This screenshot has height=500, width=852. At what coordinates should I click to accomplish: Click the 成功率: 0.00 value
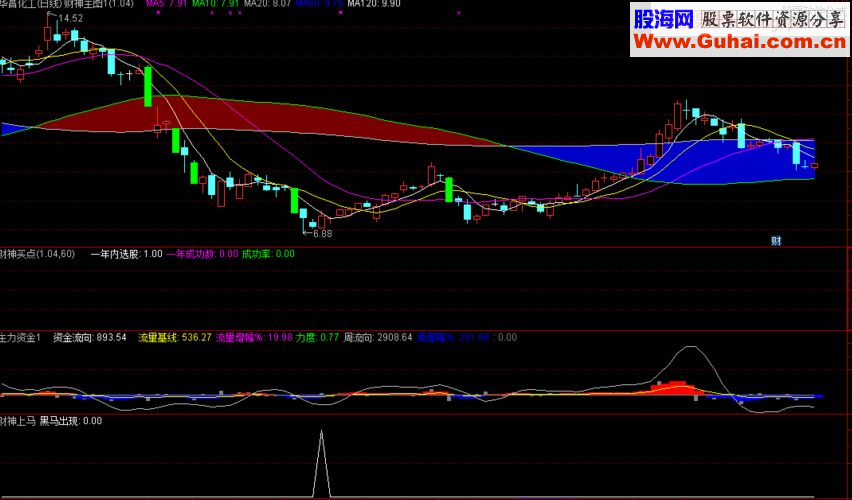[x=268, y=254]
